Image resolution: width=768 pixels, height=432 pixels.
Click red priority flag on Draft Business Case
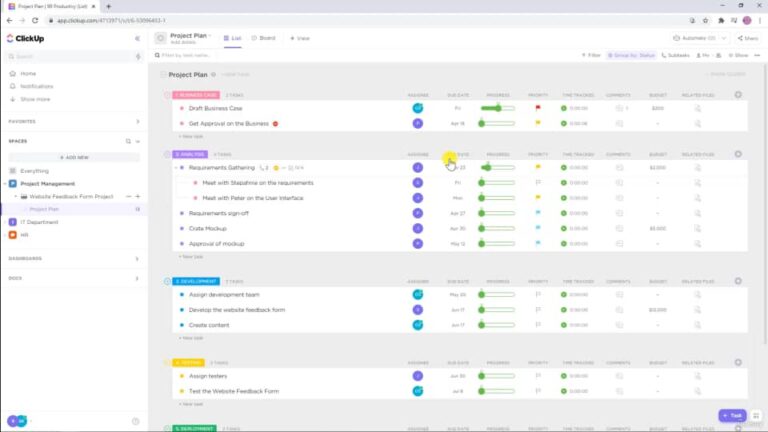[x=537, y=108]
